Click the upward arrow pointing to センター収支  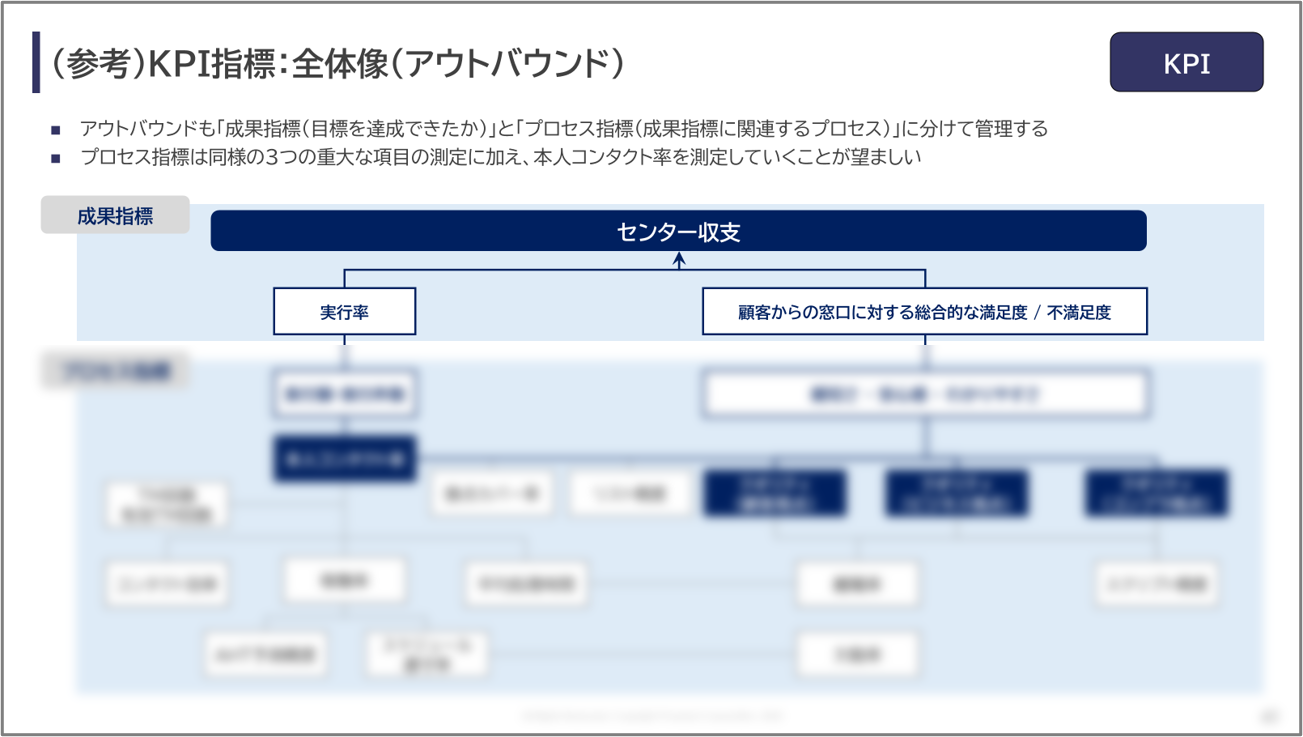[678, 258]
